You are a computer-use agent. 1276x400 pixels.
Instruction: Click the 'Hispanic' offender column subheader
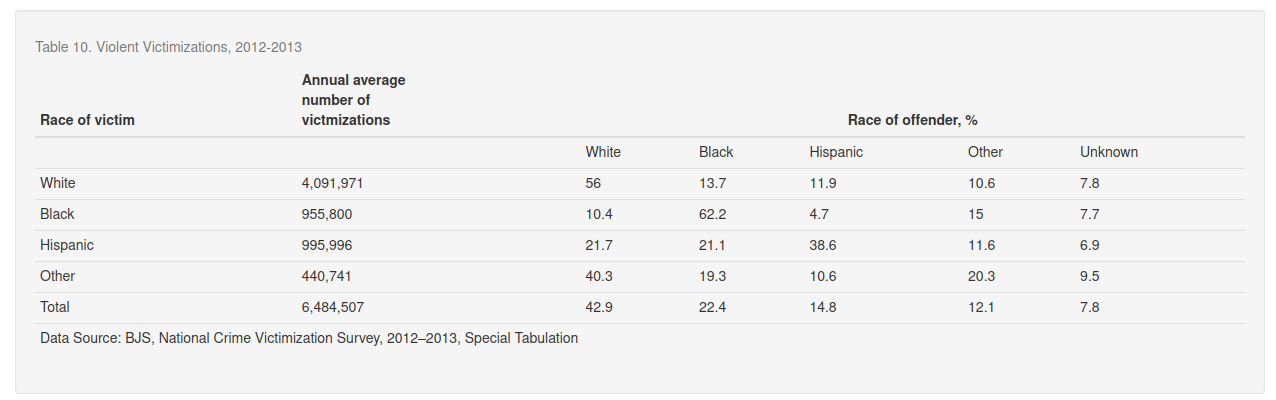point(836,152)
